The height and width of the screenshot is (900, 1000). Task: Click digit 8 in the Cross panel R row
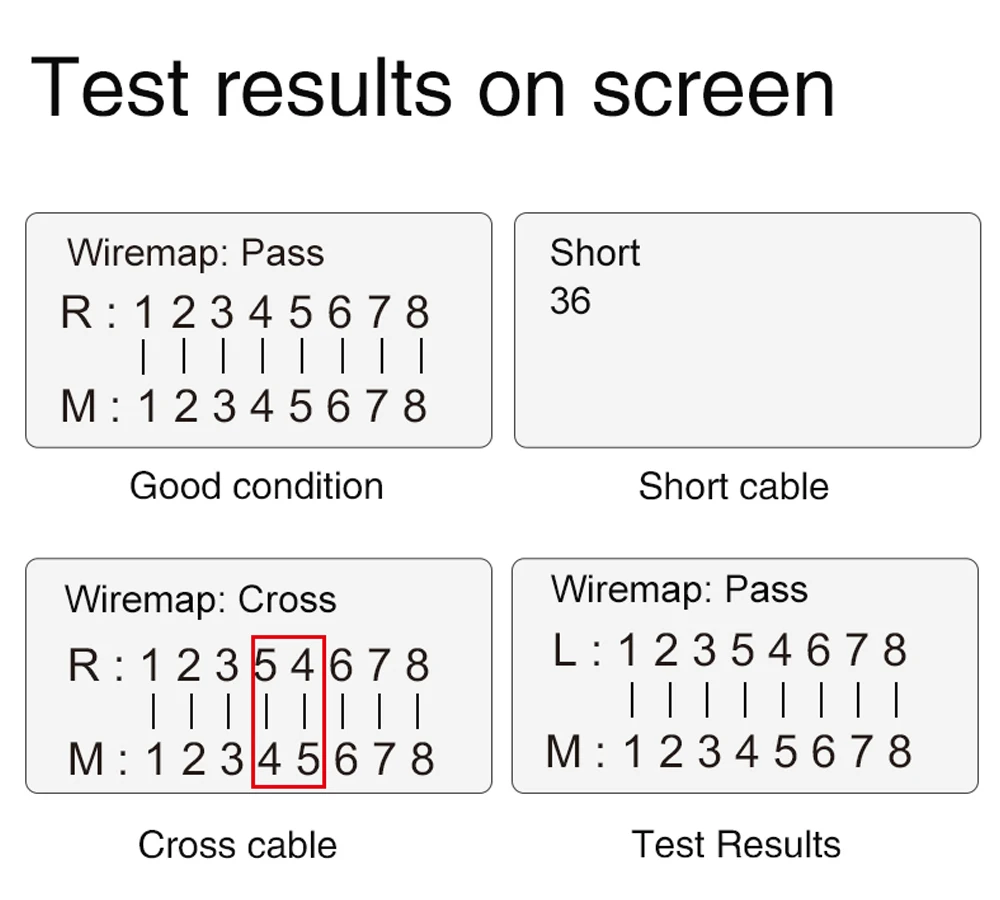coord(418,666)
